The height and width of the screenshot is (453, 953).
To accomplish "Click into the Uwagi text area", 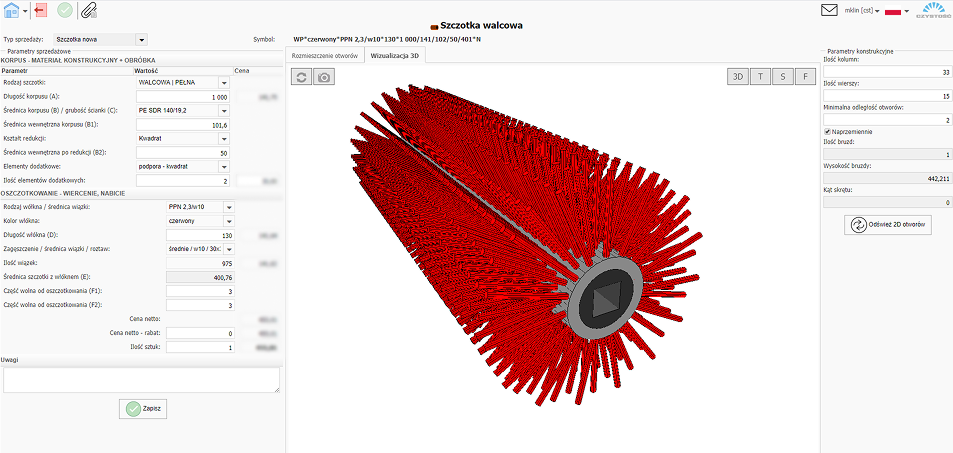I will point(142,379).
